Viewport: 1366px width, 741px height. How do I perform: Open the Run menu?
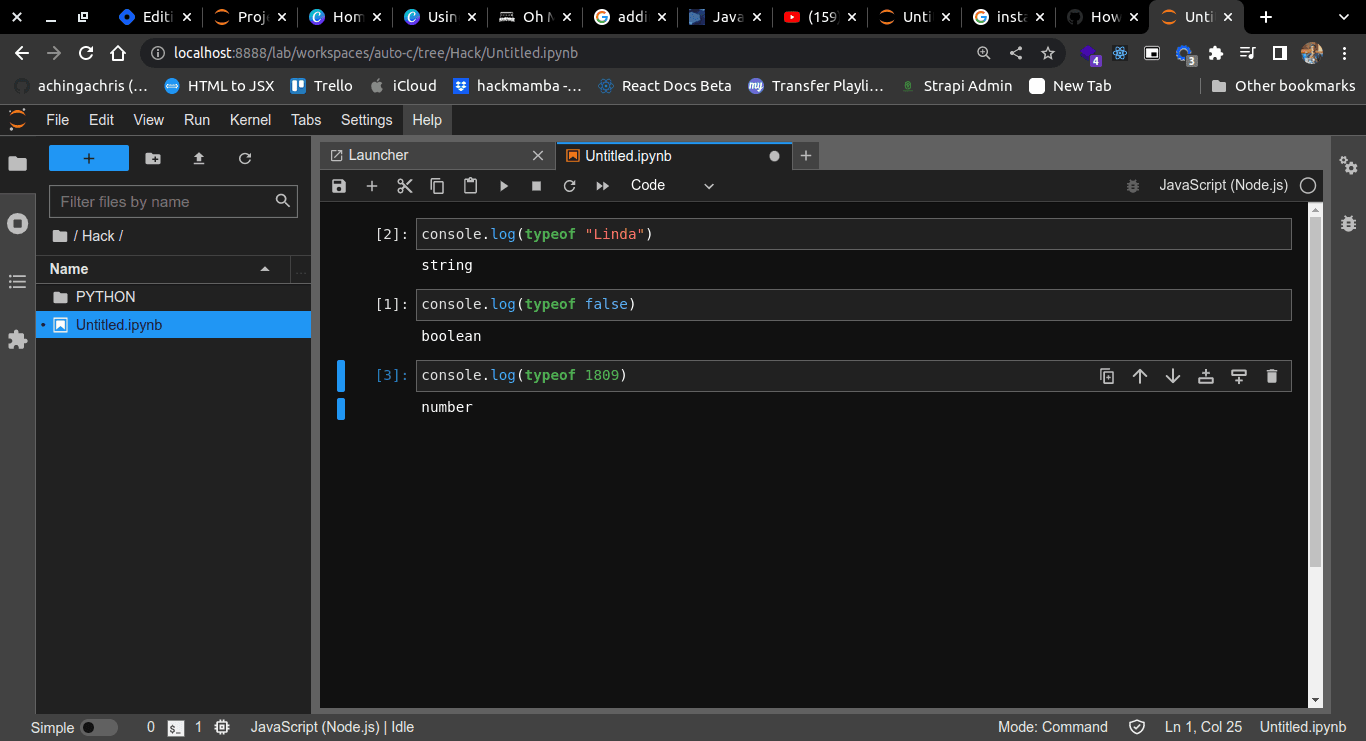197,120
